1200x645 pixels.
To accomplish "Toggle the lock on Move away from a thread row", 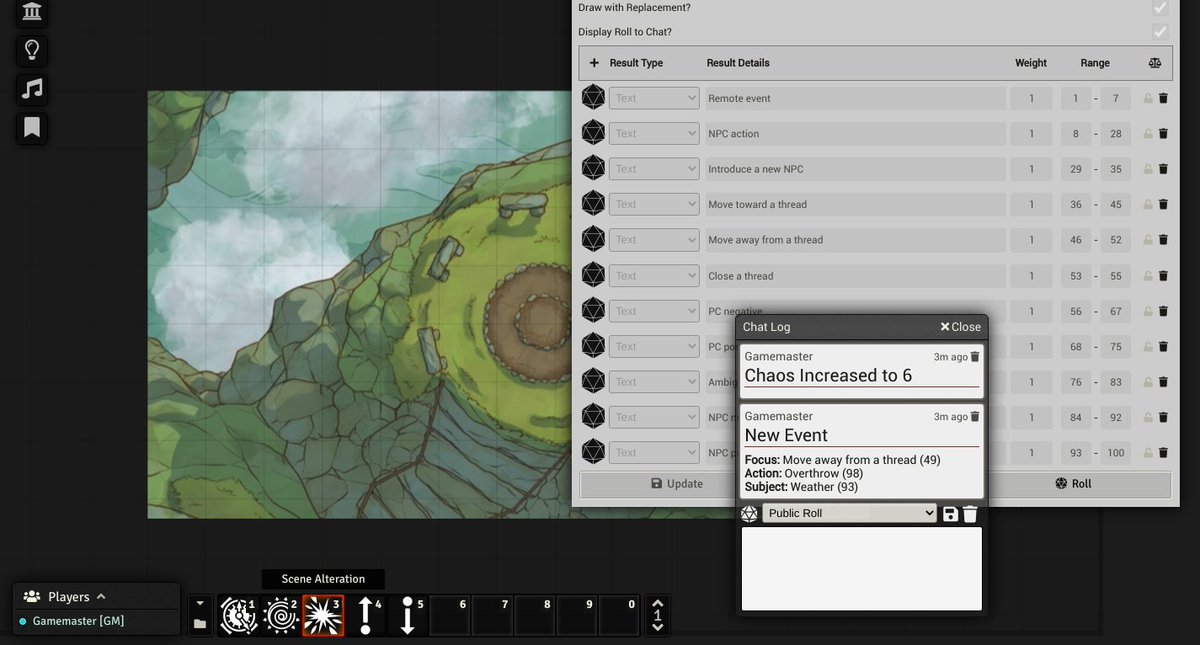I will click(x=1148, y=240).
